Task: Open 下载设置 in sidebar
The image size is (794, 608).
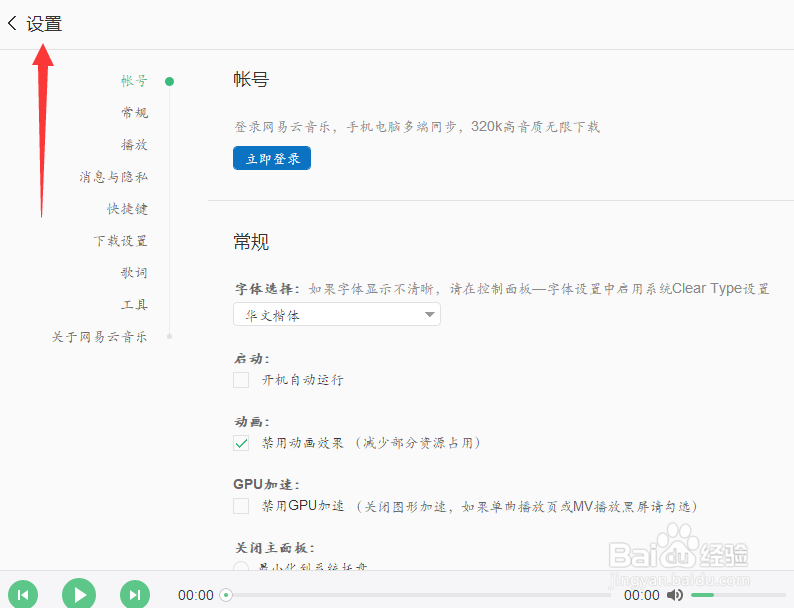Action: (x=121, y=240)
